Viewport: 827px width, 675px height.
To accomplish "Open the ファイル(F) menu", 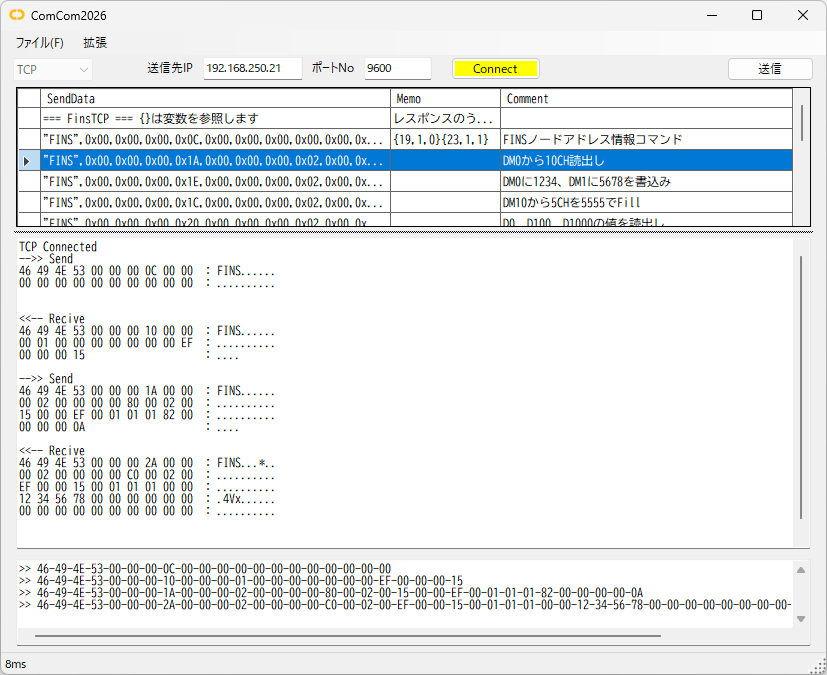I will tap(40, 43).
